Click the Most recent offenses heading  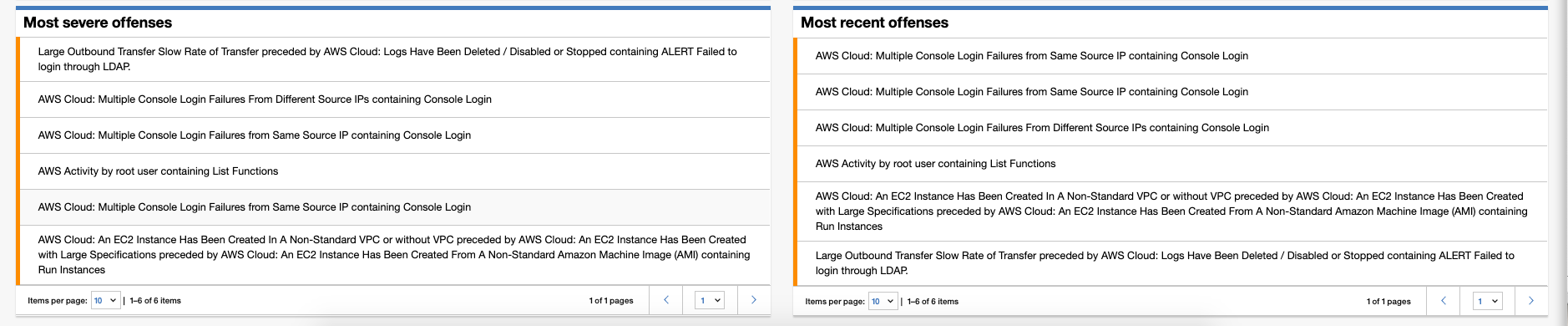click(874, 23)
